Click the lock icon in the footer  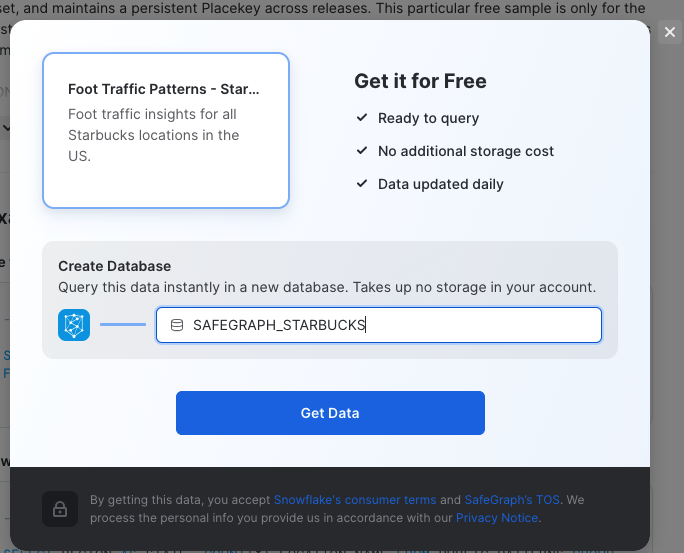(x=60, y=508)
